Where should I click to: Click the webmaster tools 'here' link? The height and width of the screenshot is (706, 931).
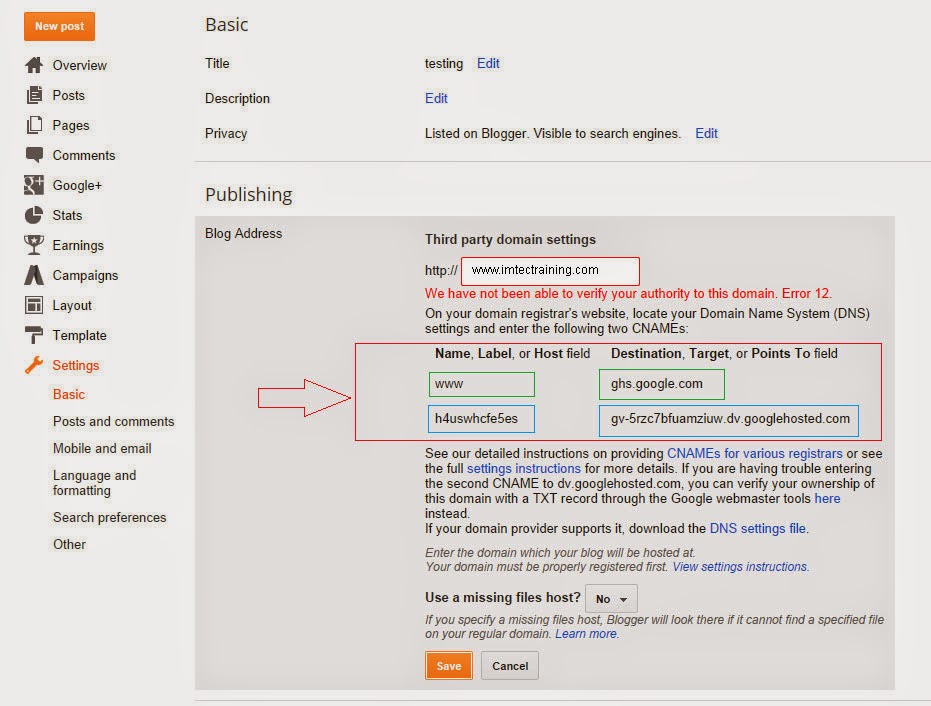(827, 498)
